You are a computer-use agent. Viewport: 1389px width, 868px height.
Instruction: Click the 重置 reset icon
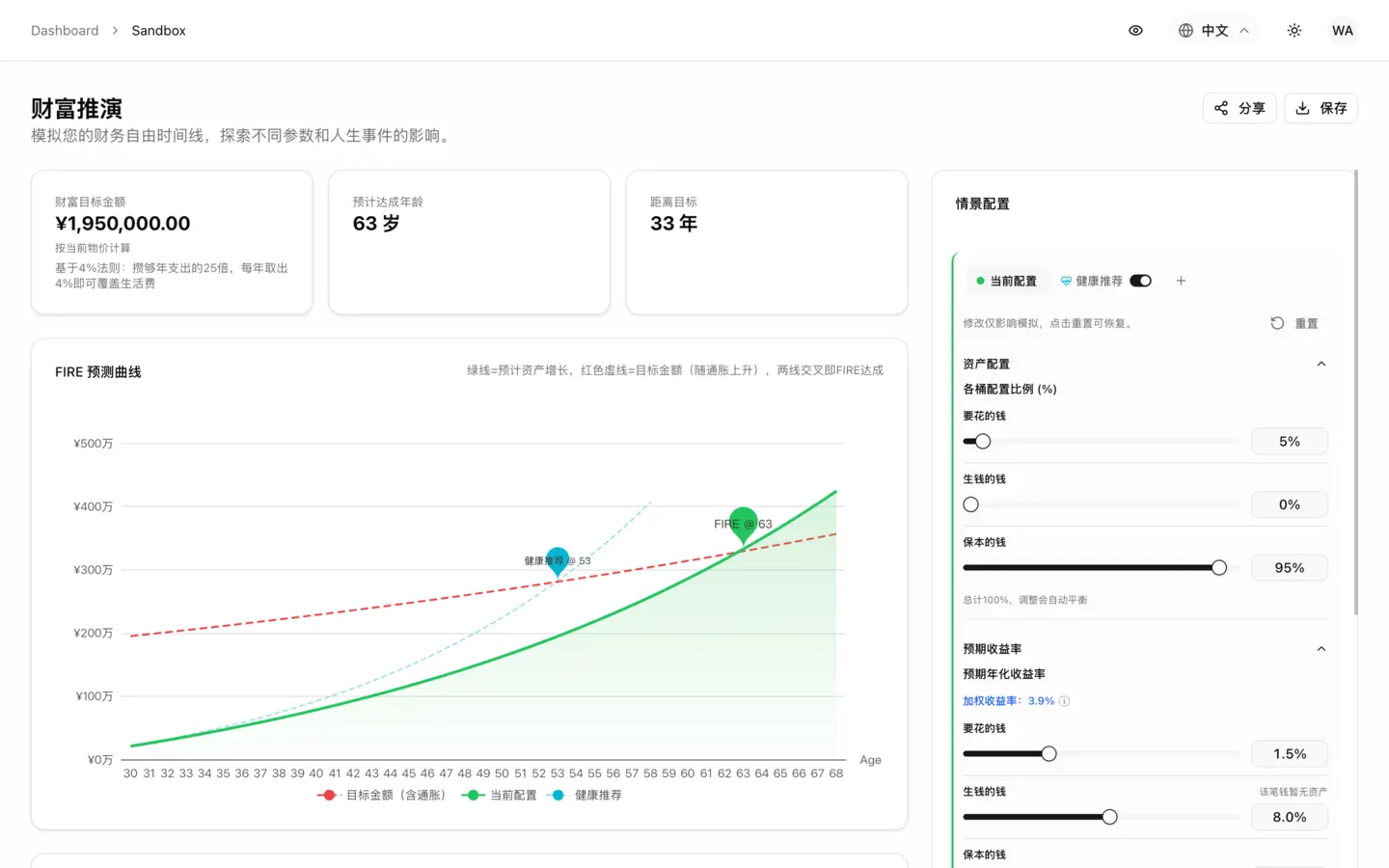(1277, 323)
